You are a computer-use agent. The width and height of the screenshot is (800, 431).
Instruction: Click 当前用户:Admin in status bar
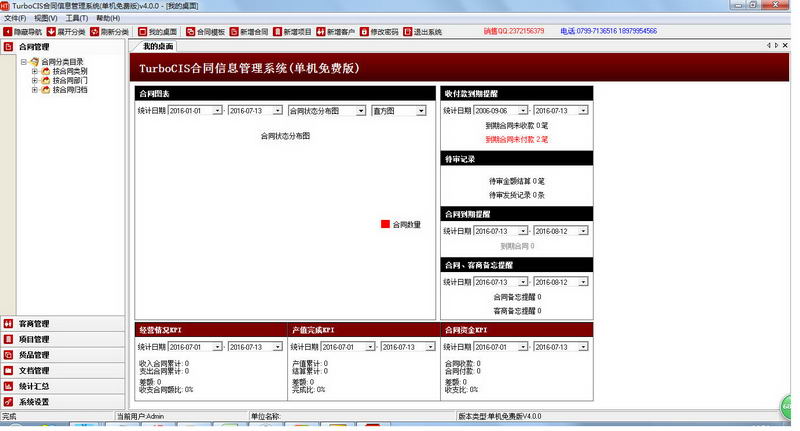(140, 416)
